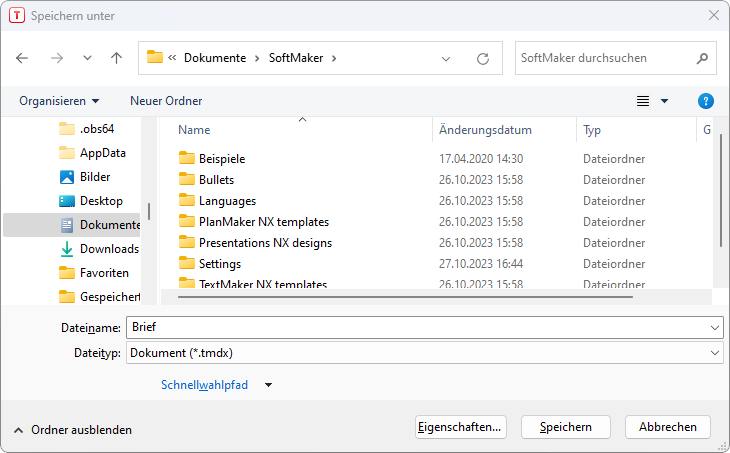Open the Schnellwahlpfad dropdown arrow
Screen dimensions: 730x453
point(268,385)
